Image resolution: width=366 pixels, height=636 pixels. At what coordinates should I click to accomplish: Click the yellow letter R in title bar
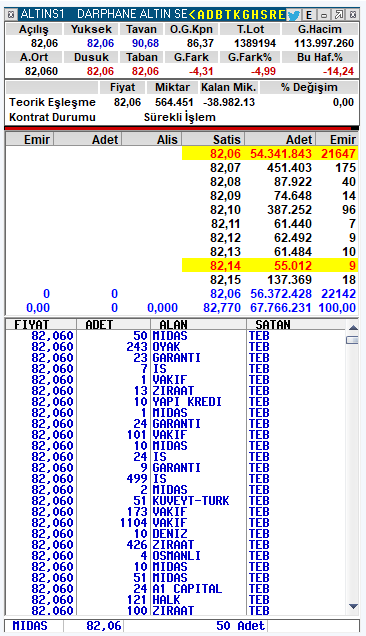point(272,15)
